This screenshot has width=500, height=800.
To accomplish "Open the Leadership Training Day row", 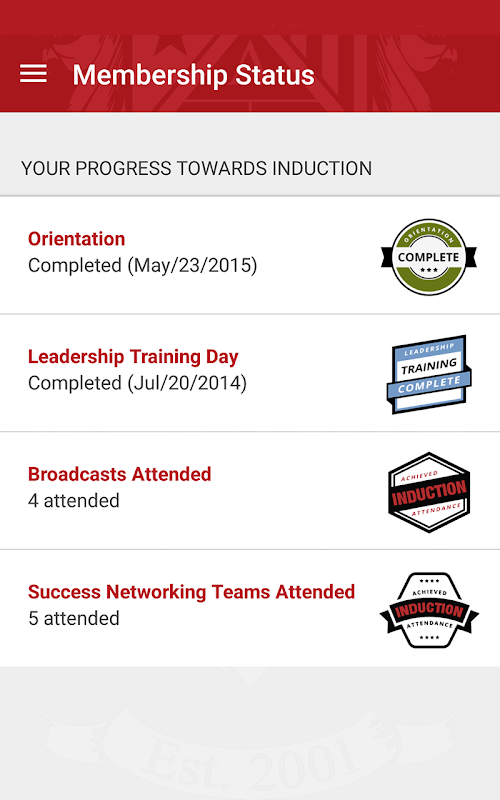I will (x=250, y=373).
